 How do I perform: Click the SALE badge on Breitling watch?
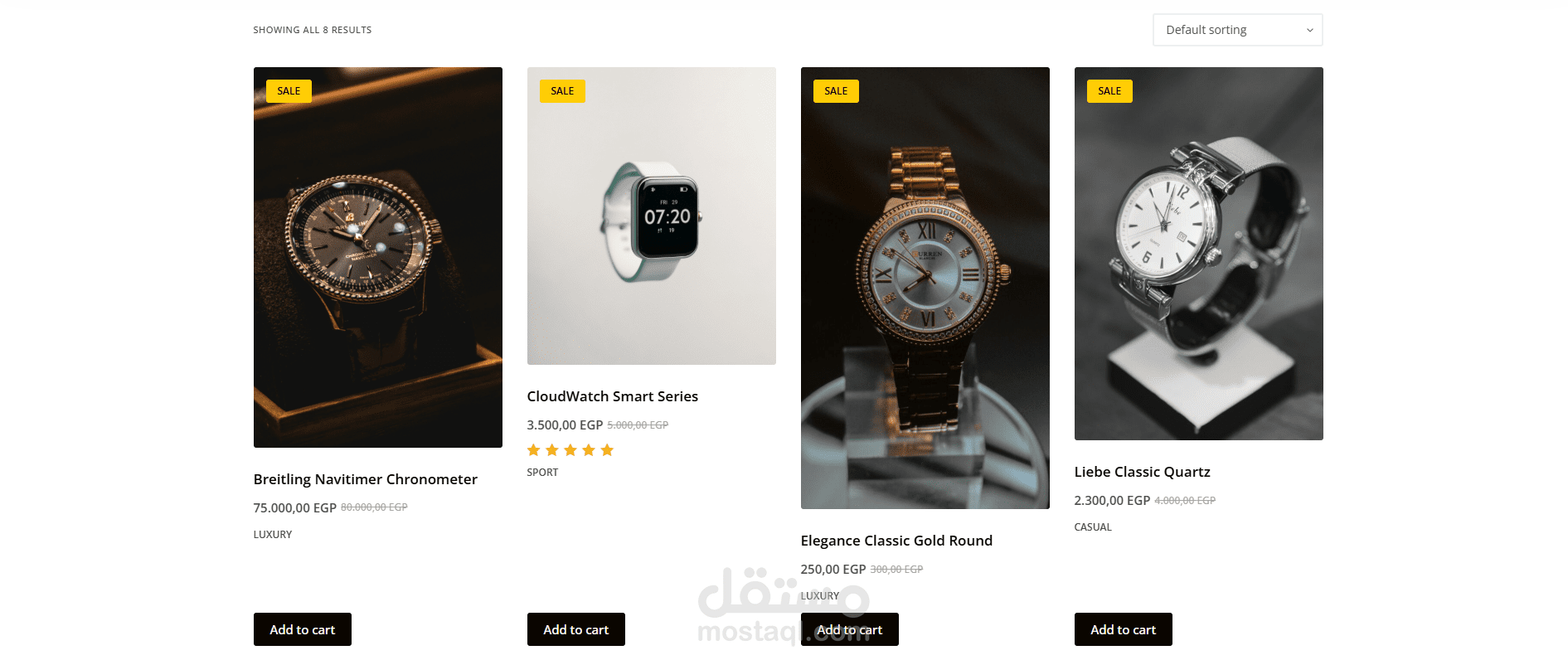(x=289, y=91)
